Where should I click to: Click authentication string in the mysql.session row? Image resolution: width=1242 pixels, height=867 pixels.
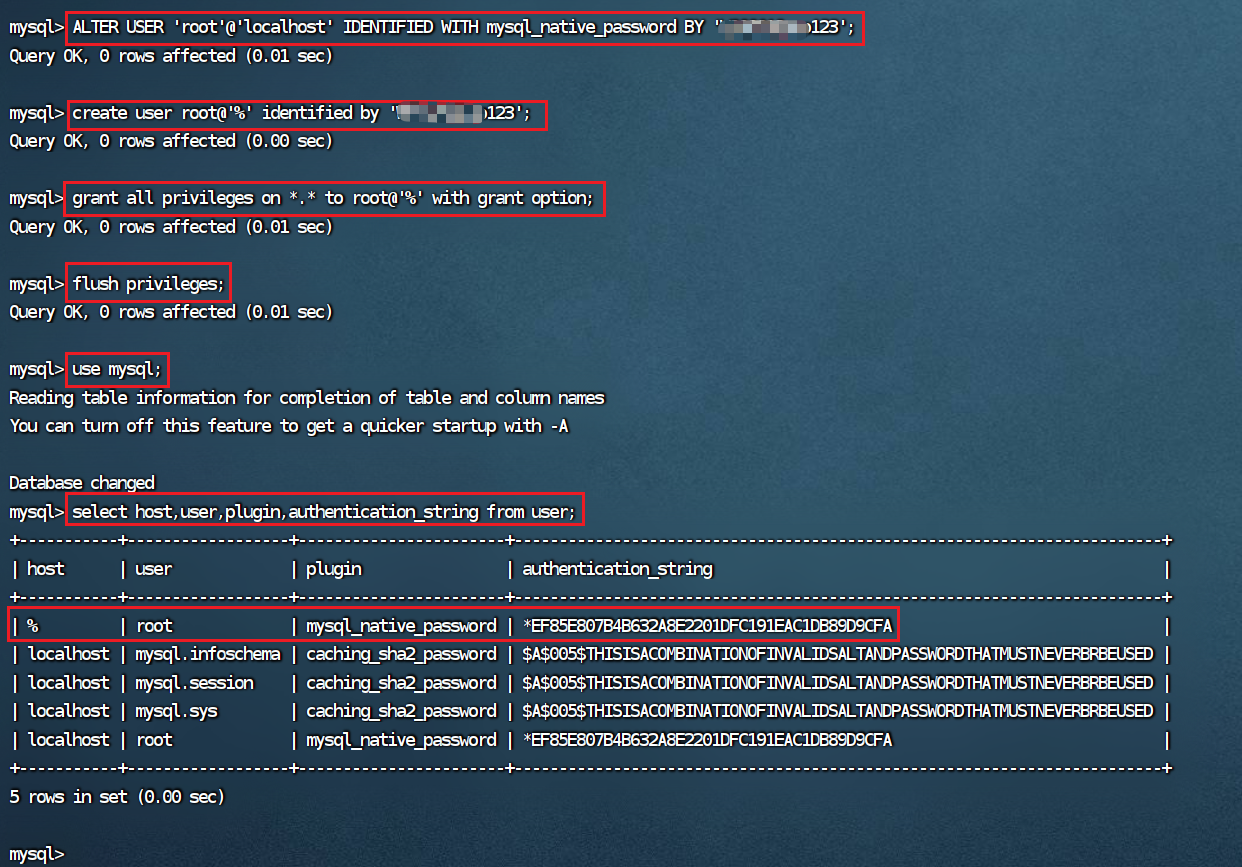coord(838,683)
